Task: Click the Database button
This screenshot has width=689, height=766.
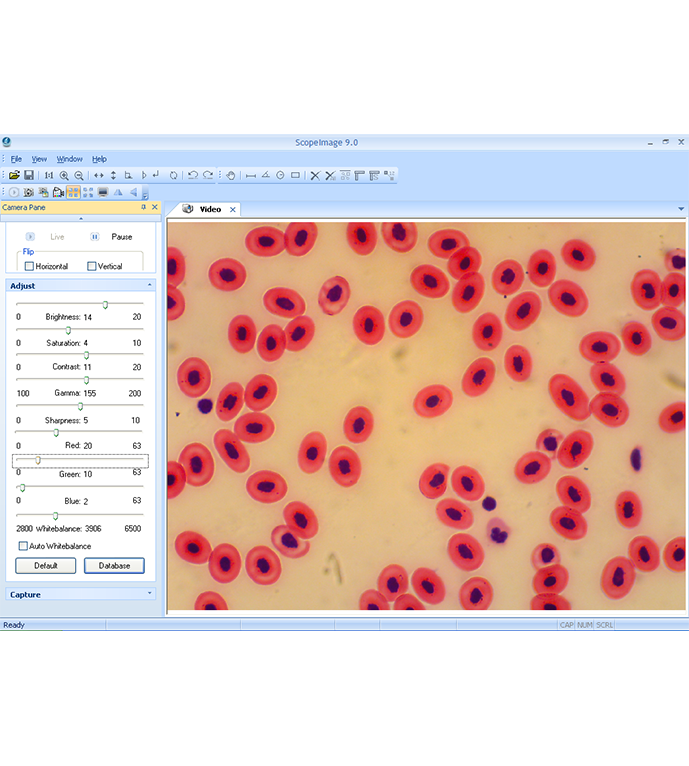Action: pos(114,565)
